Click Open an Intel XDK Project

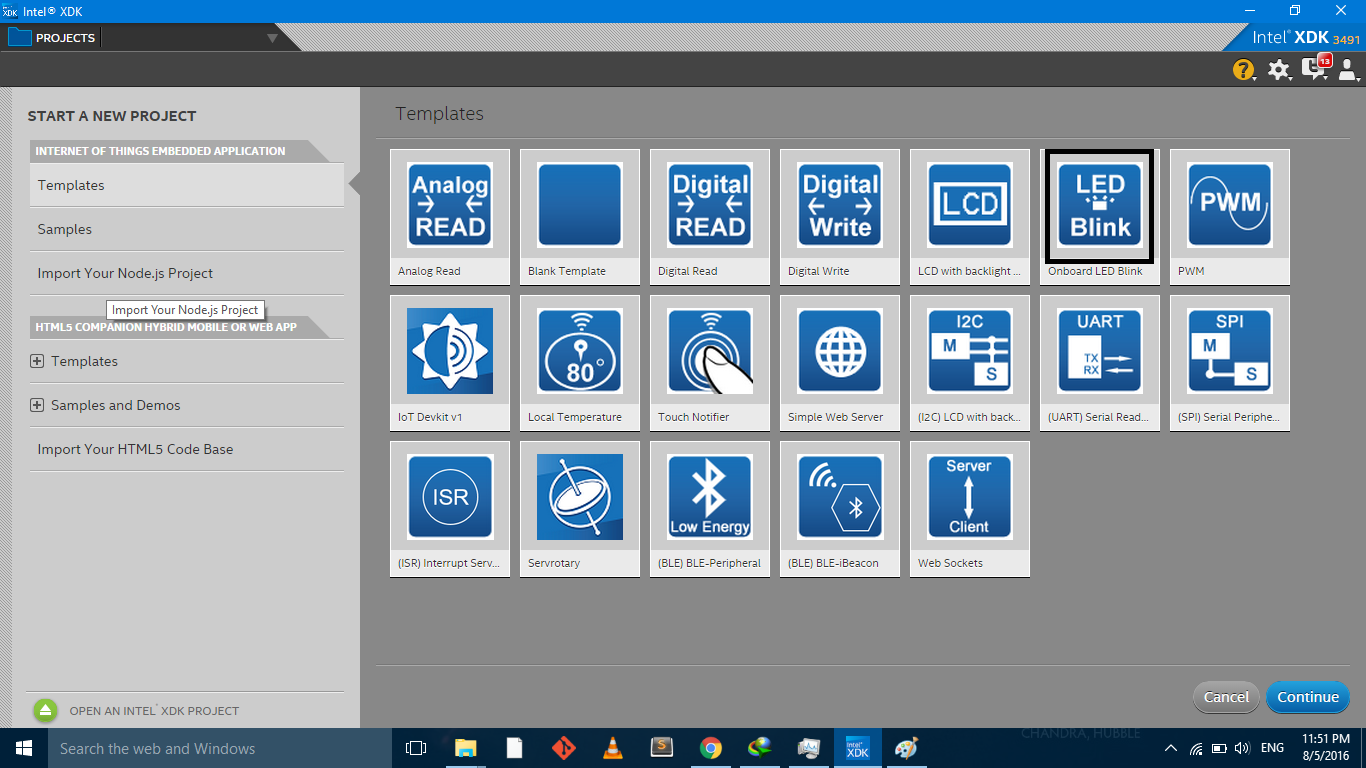click(154, 711)
